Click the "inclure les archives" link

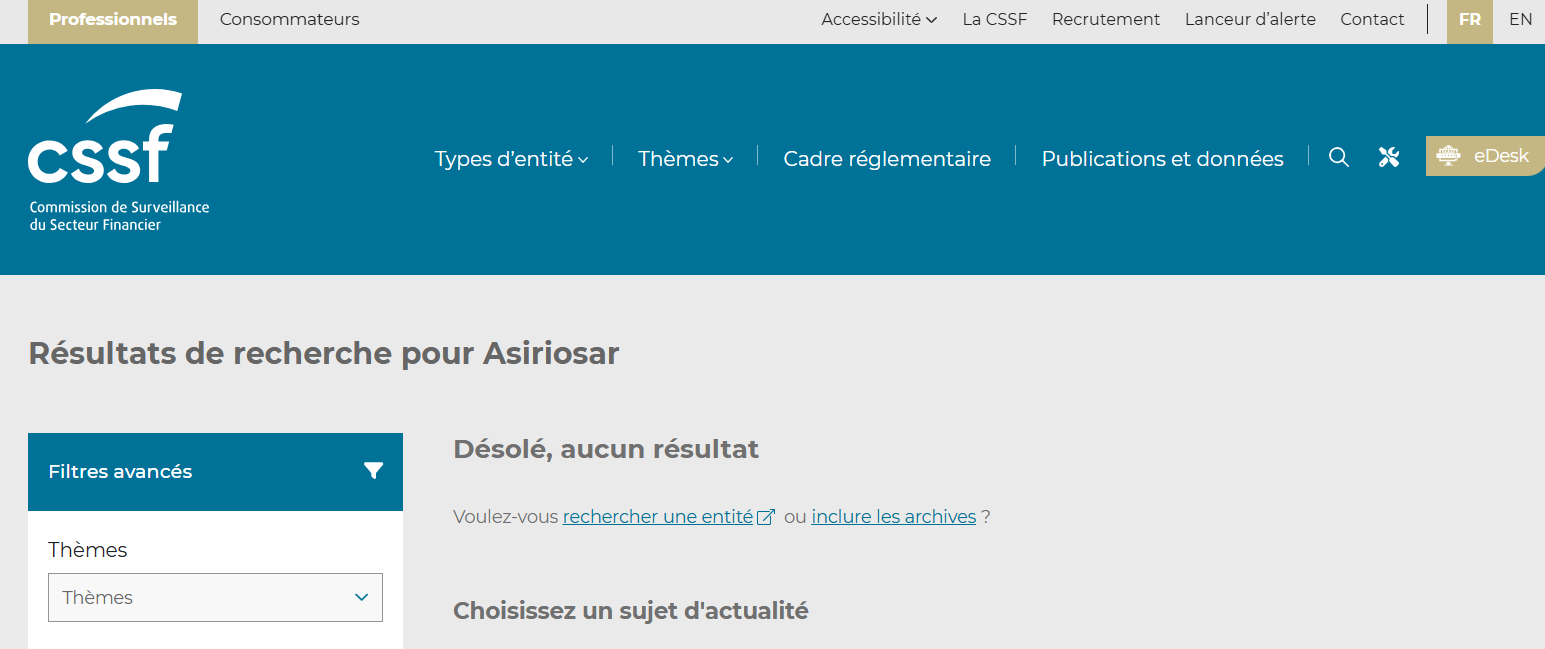pyautogui.click(x=893, y=517)
